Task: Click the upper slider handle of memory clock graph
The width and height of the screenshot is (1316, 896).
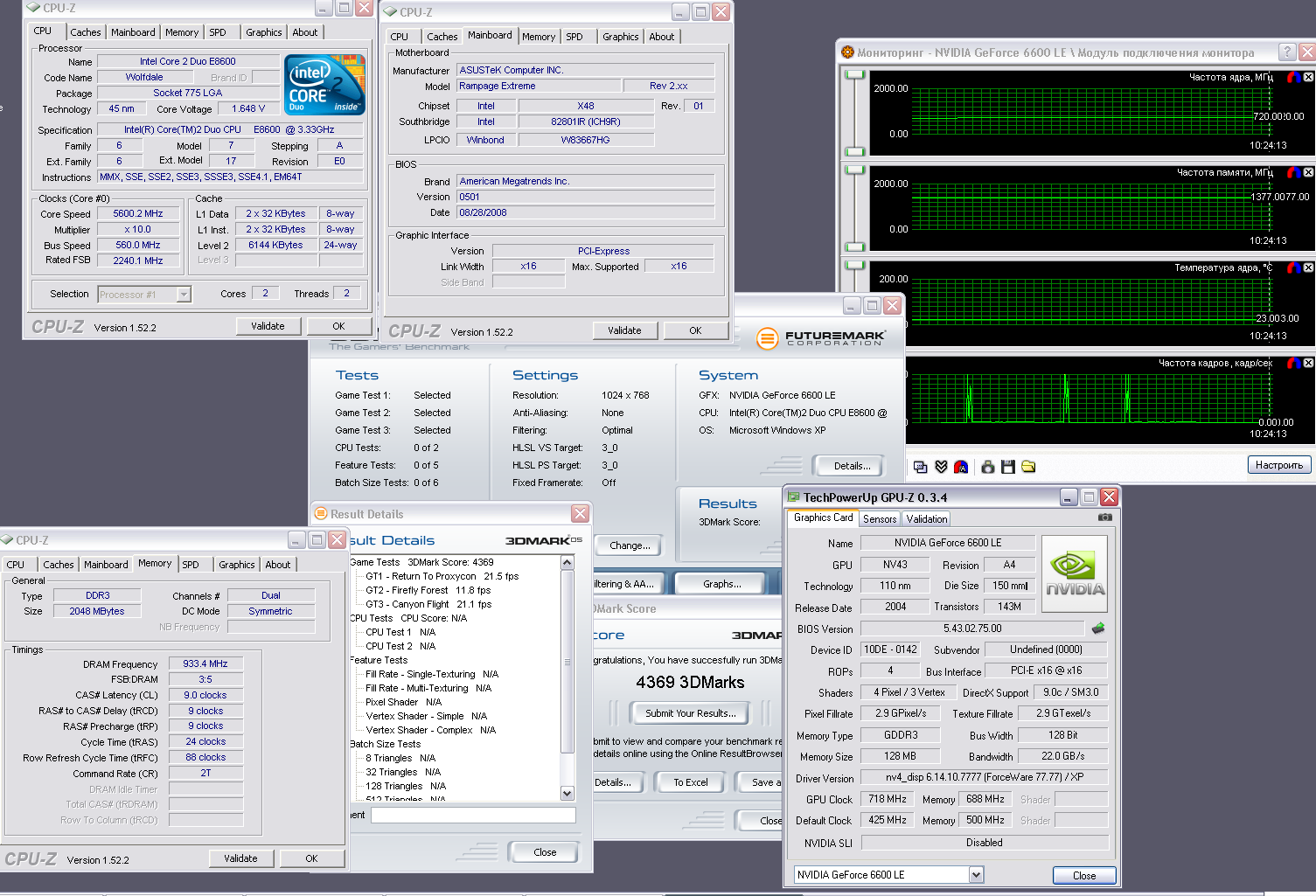Action: point(854,170)
